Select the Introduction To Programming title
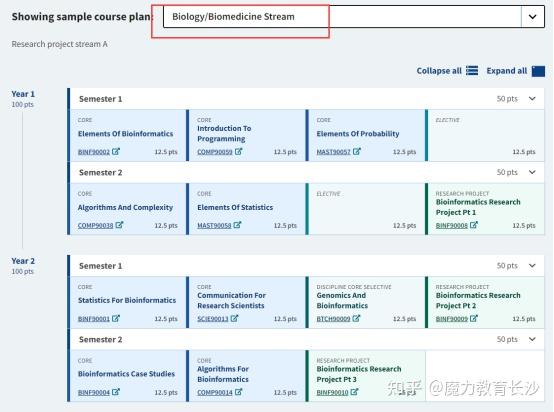This screenshot has width=554, height=412. pyautogui.click(x=224, y=134)
